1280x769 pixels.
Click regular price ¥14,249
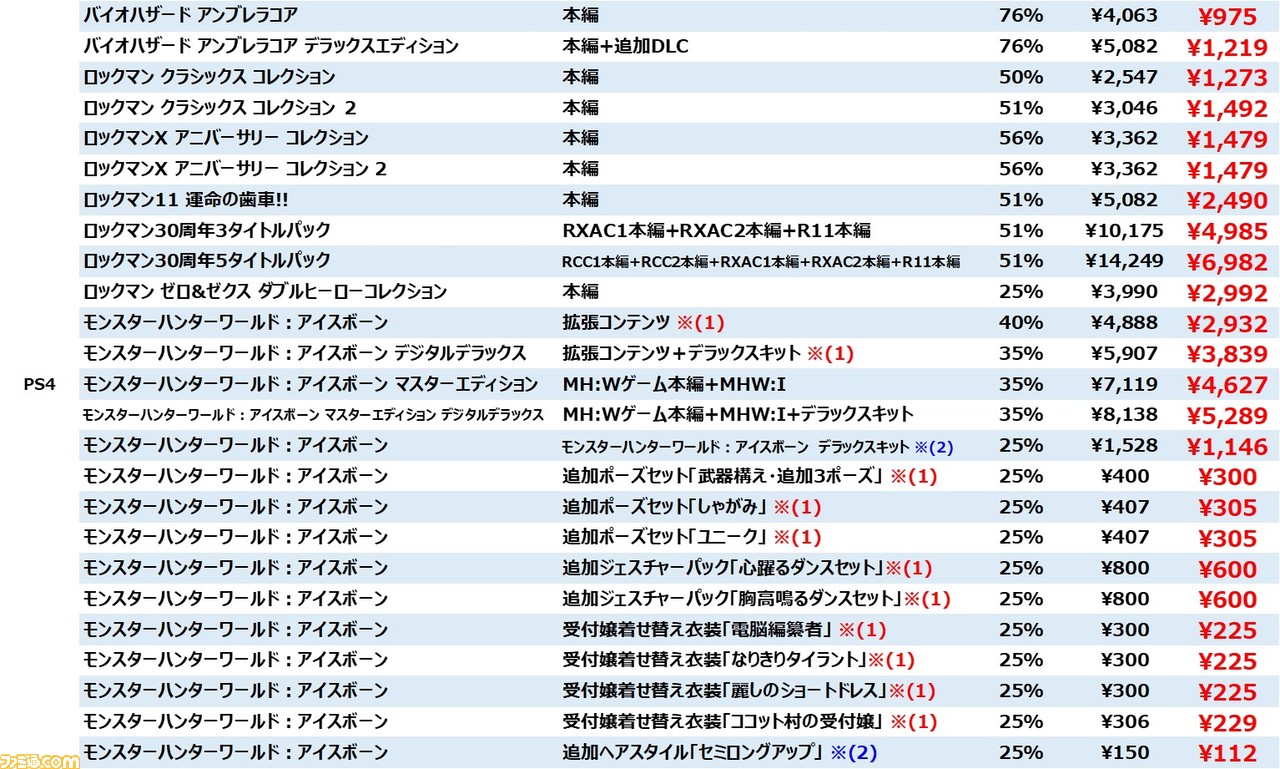pos(1123,261)
